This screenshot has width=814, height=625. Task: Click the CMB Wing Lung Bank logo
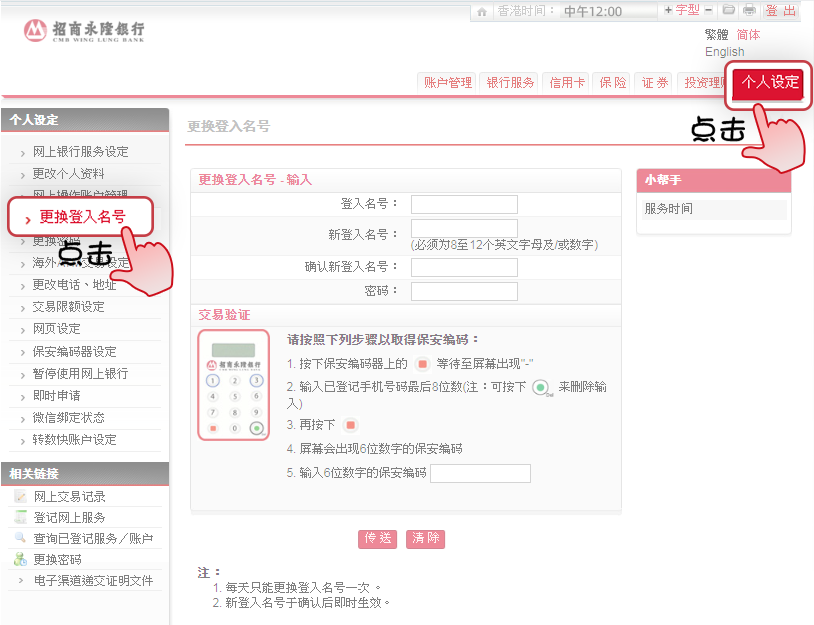click(85, 31)
